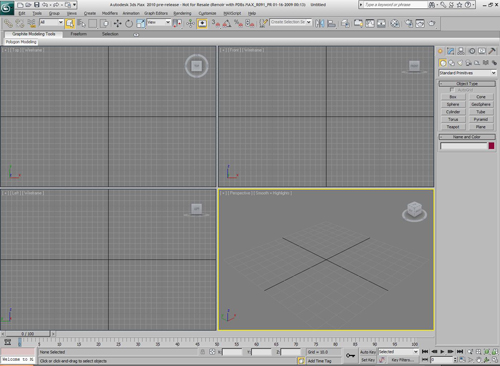
Task: Open the Material Editor icon
Action: coord(395,23)
